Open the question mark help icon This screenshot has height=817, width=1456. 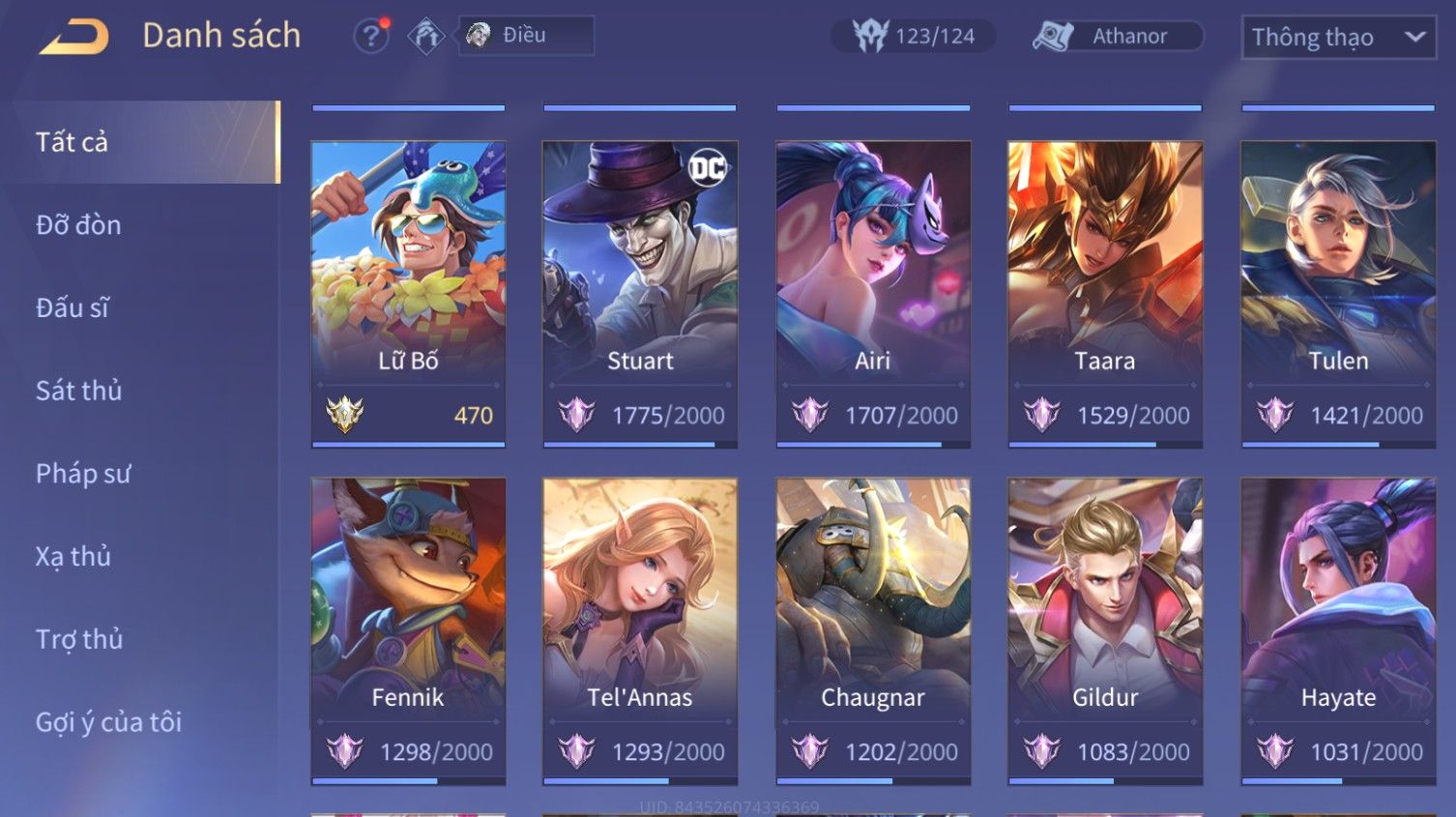[370, 36]
